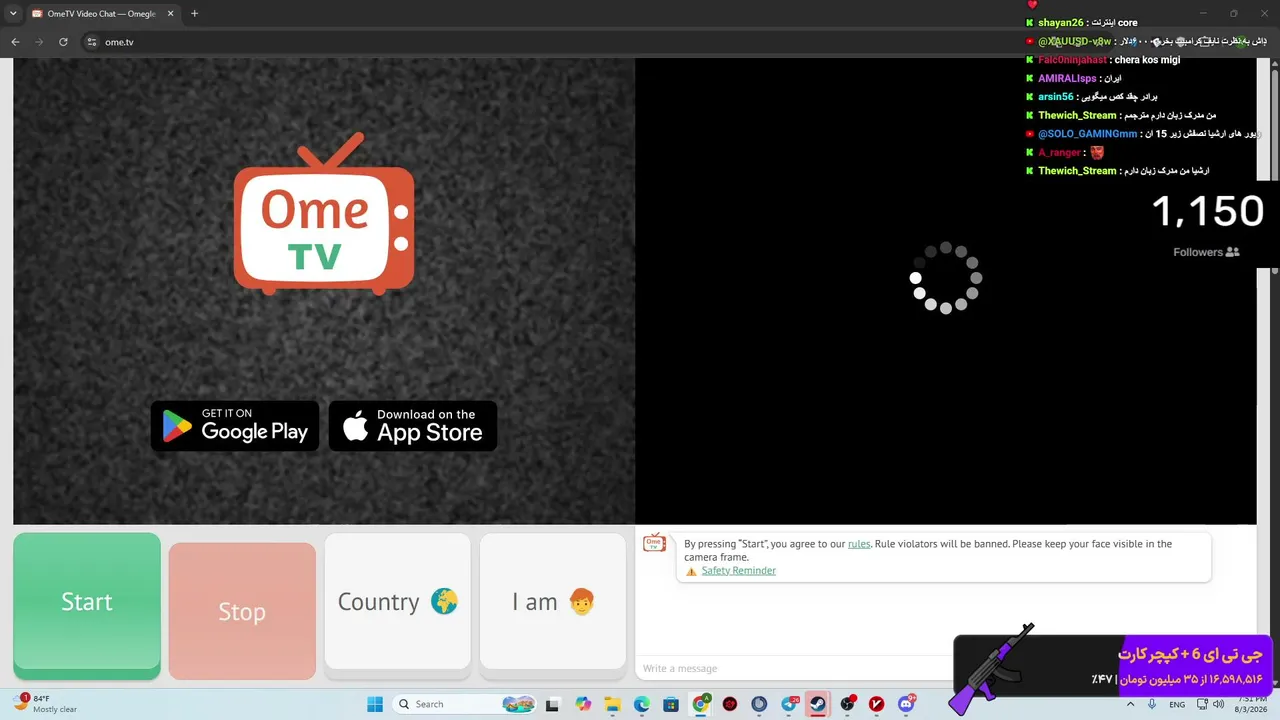1280x720 pixels.
Task: Open Microsoft Store from the taskbar
Action: point(671,705)
